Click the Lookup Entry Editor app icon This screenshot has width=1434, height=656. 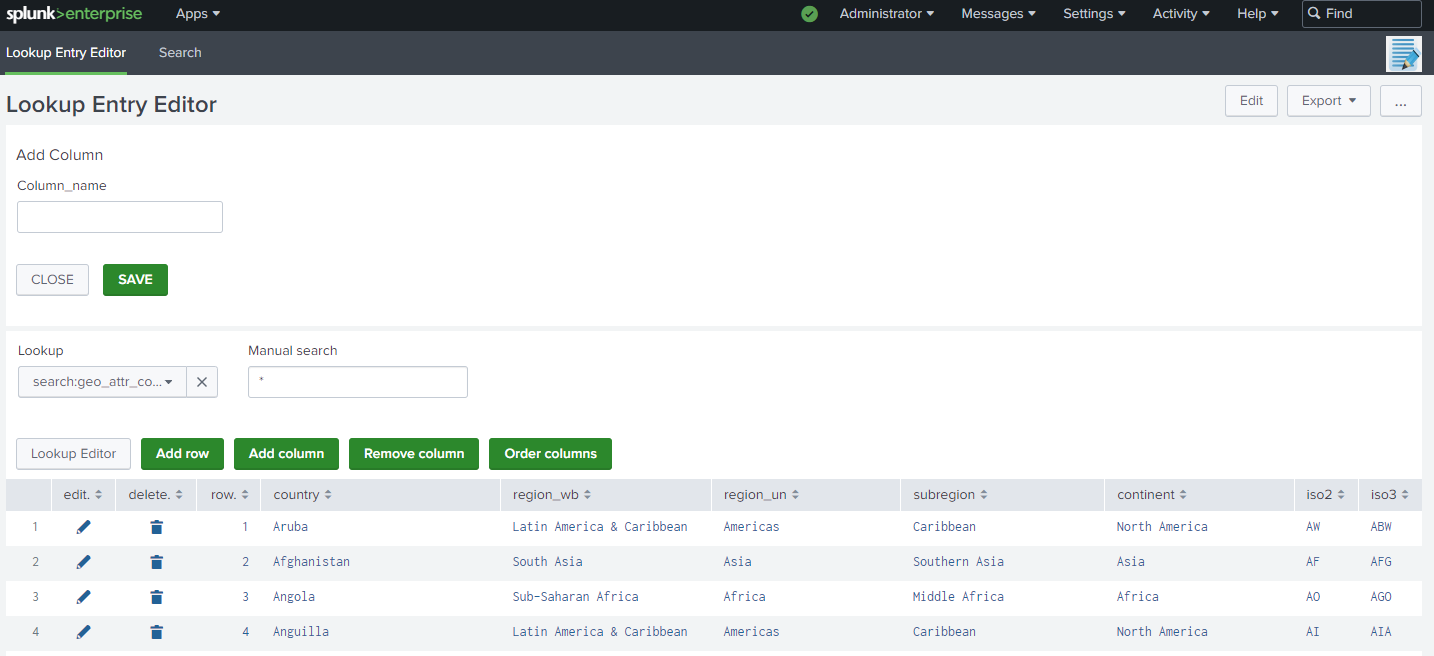click(x=1404, y=53)
